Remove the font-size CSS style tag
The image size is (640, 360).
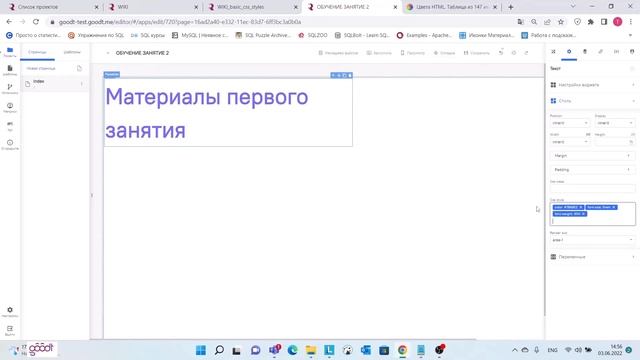tap(613, 207)
